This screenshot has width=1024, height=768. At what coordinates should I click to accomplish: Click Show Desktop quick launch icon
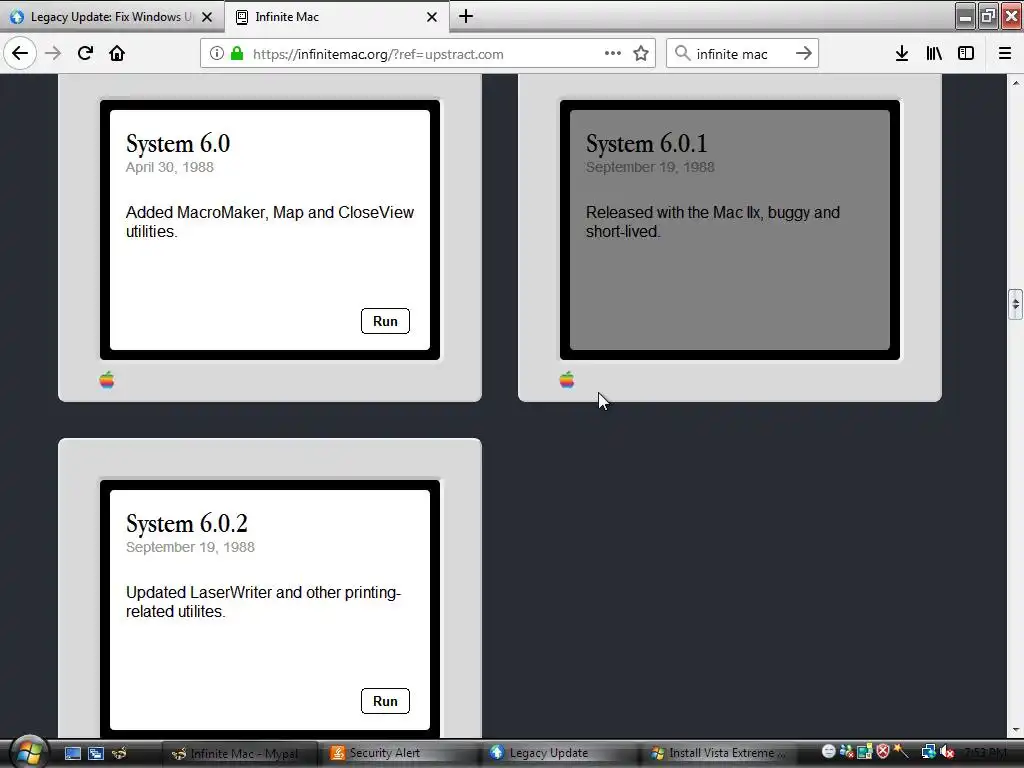(72, 753)
